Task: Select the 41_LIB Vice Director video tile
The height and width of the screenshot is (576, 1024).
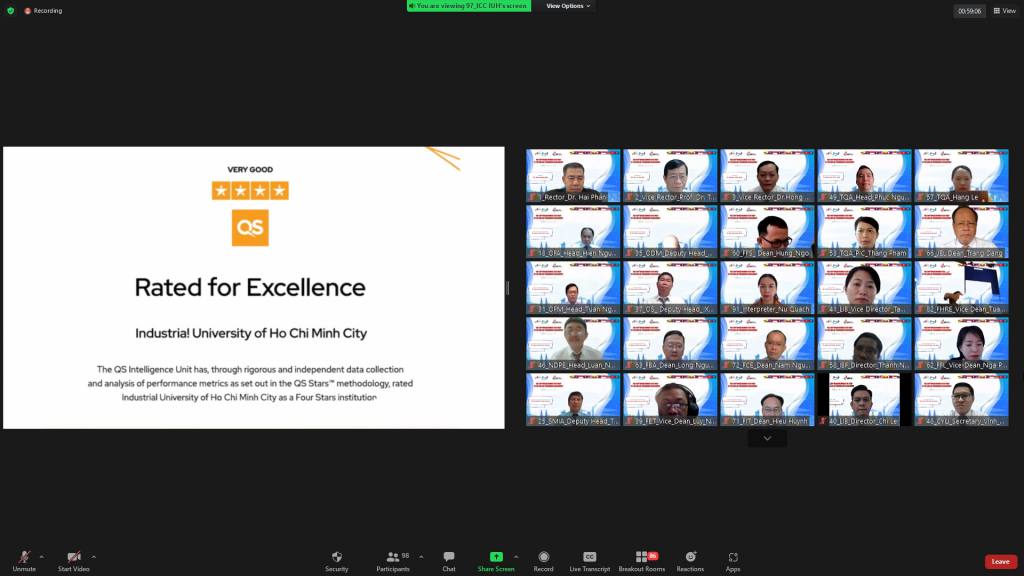Action: coord(864,288)
